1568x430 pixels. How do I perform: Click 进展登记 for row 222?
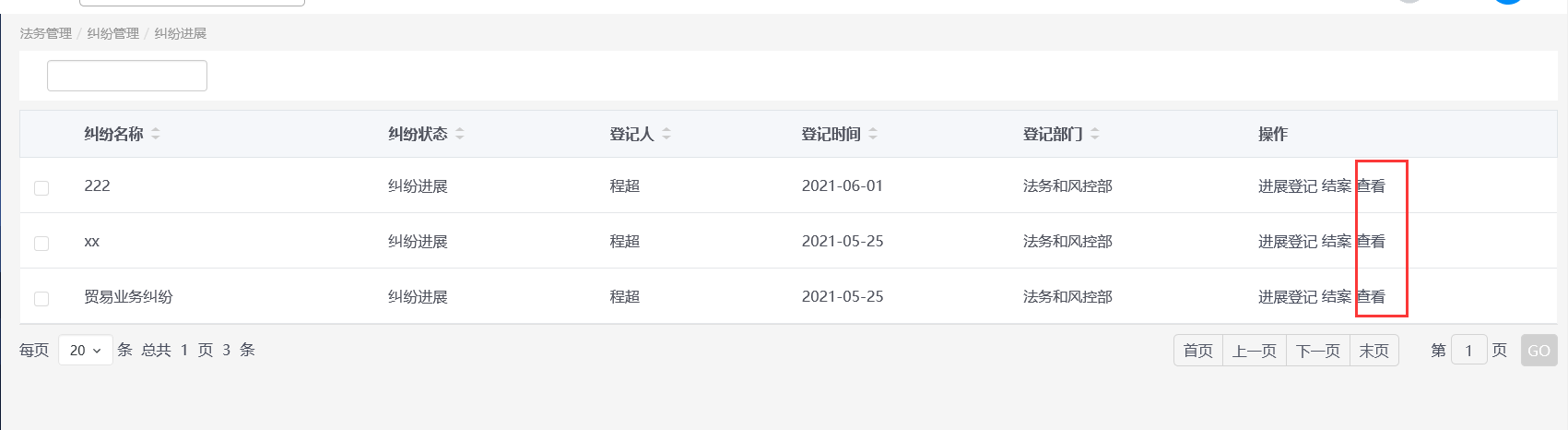coord(1288,186)
